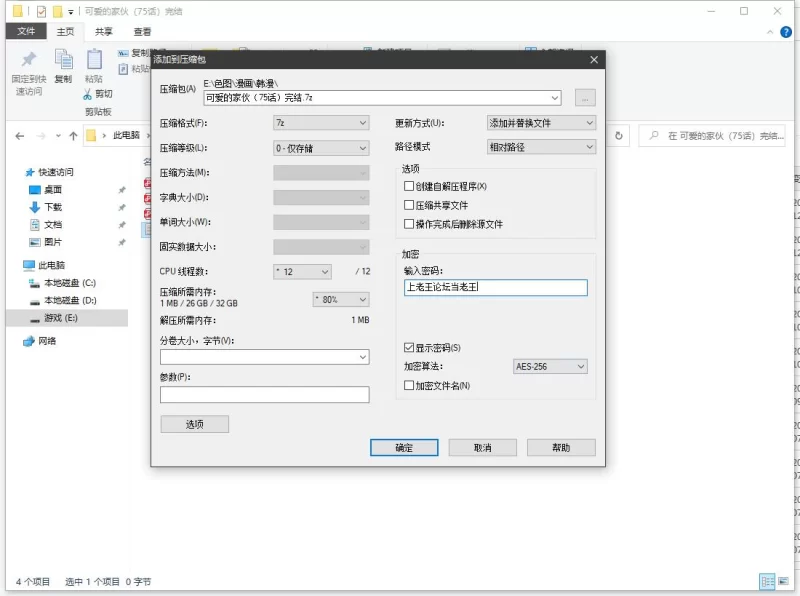Open the compression level dropdown
This screenshot has height=596, width=800.
click(321, 148)
